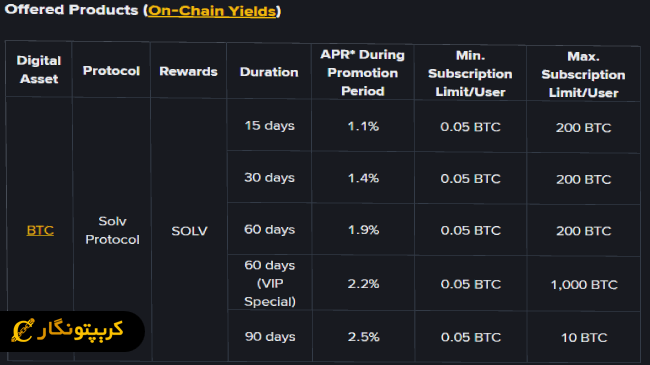The image size is (650, 365).
Task: Click the Max. Subscription Limit/User header
Action: [x=583, y=74]
